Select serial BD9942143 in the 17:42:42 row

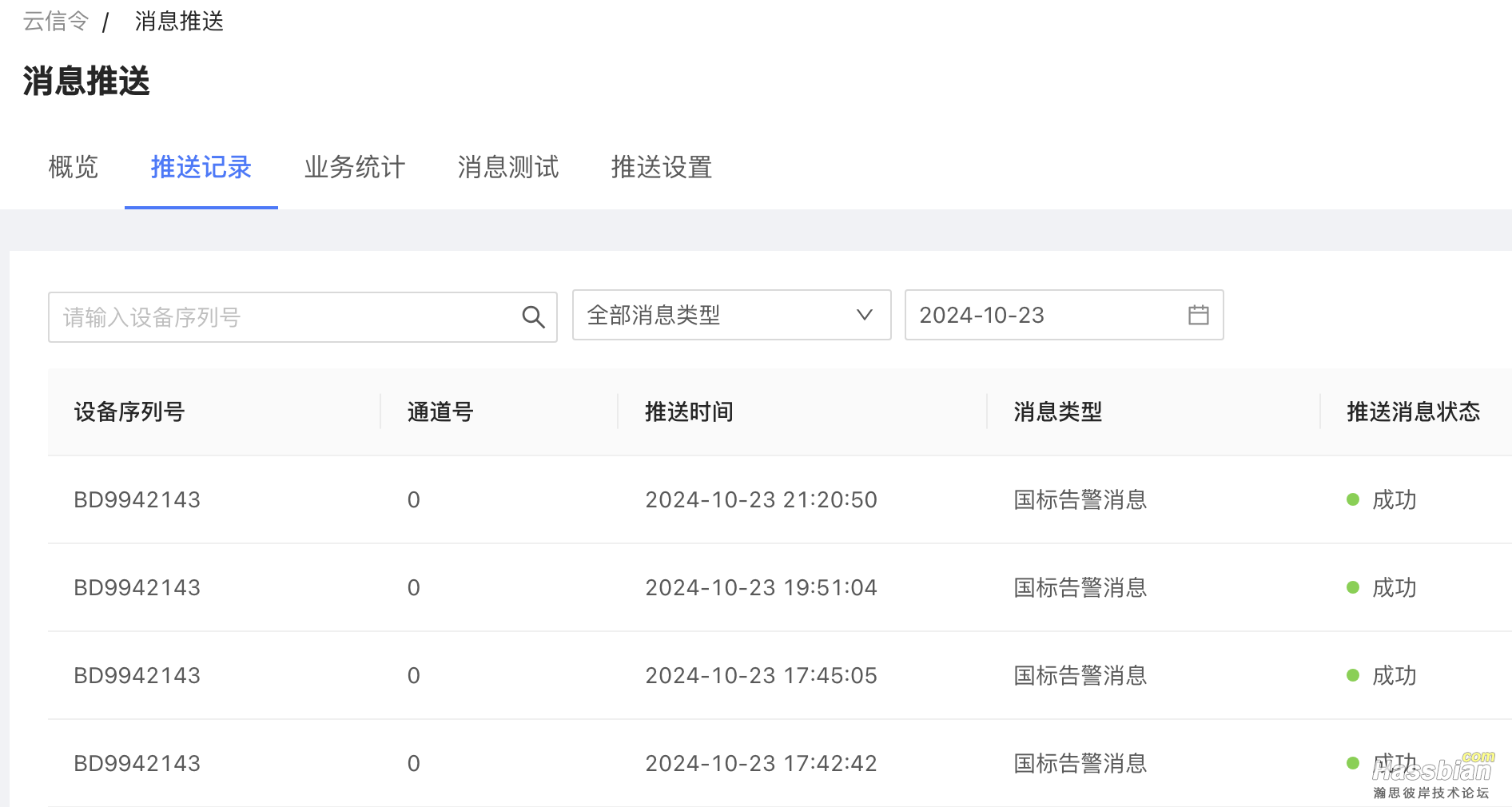pyautogui.click(x=137, y=763)
